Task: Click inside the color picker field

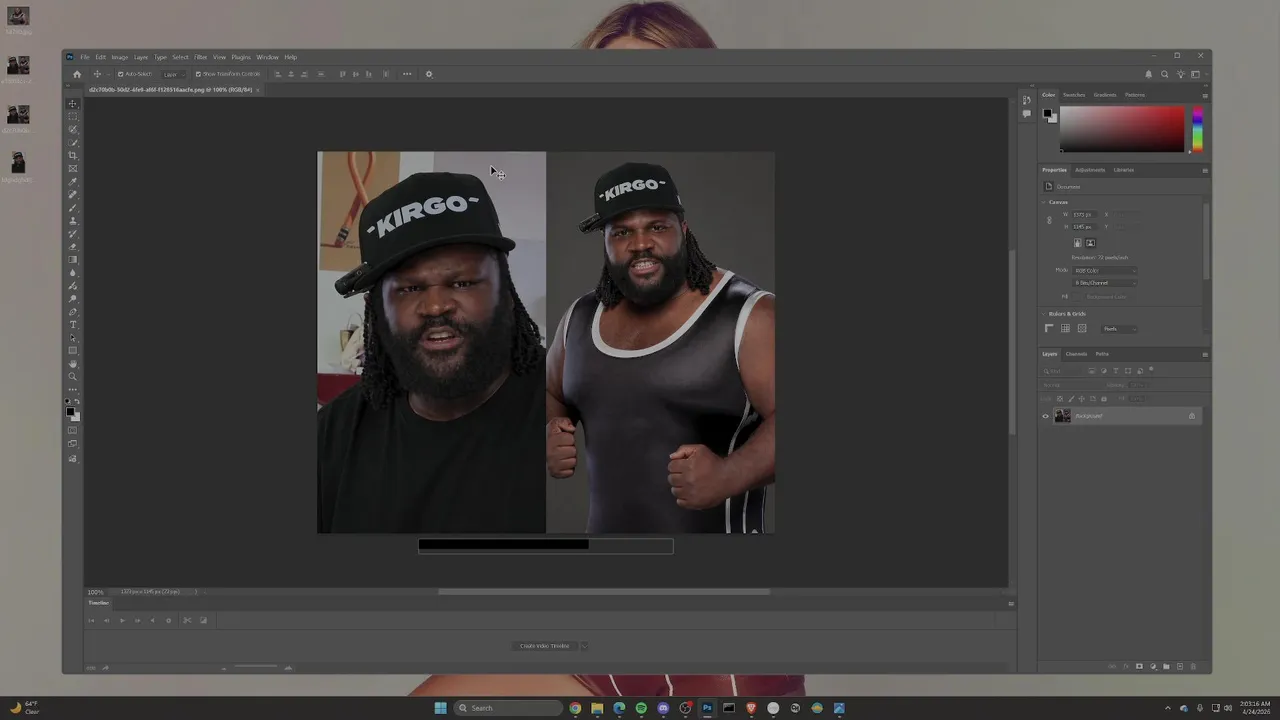Action: coord(1122,129)
